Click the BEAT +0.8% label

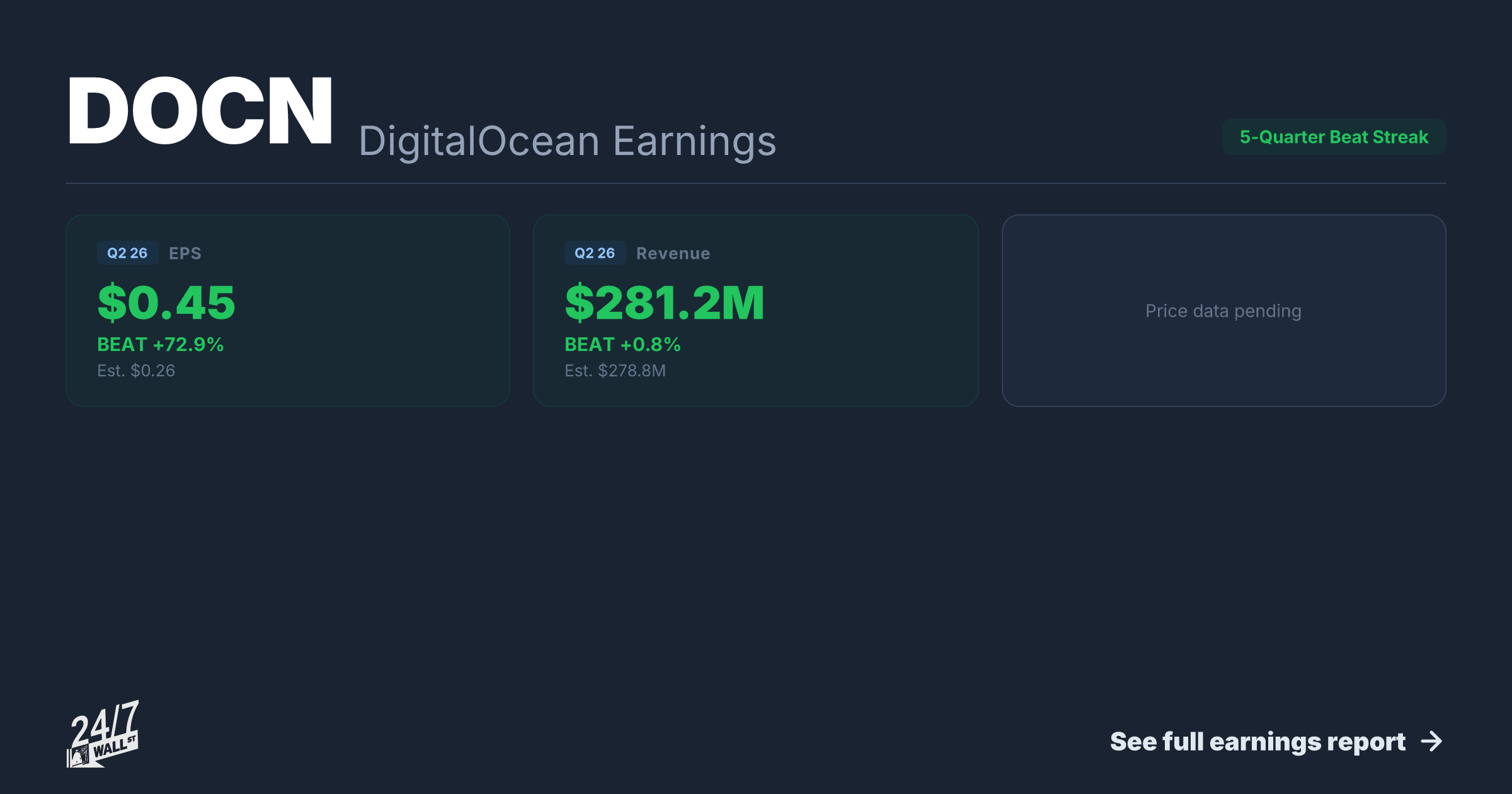(x=622, y=345)
